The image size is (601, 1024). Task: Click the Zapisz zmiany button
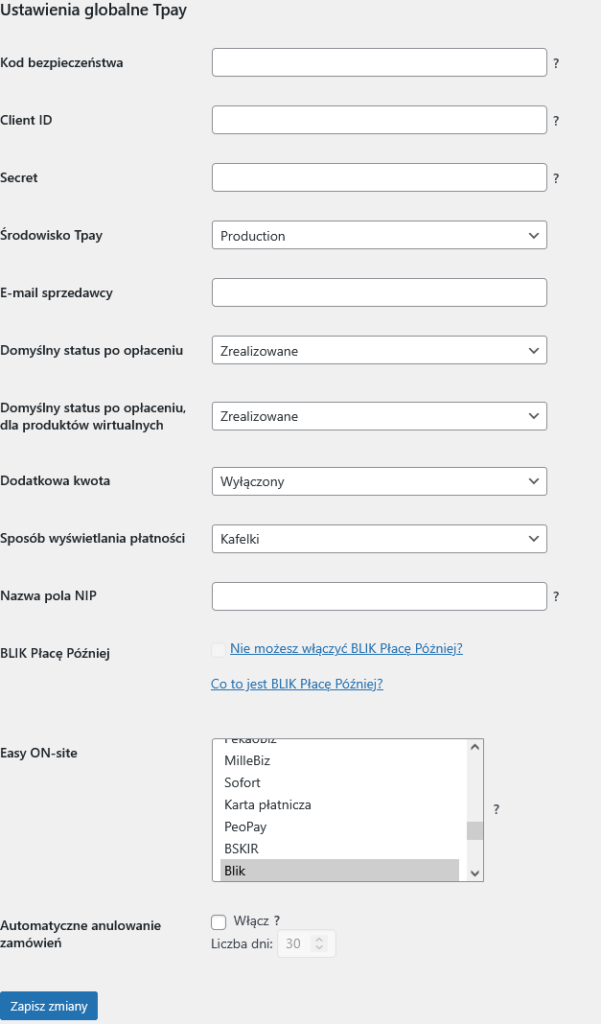(x=49, y=1006)
